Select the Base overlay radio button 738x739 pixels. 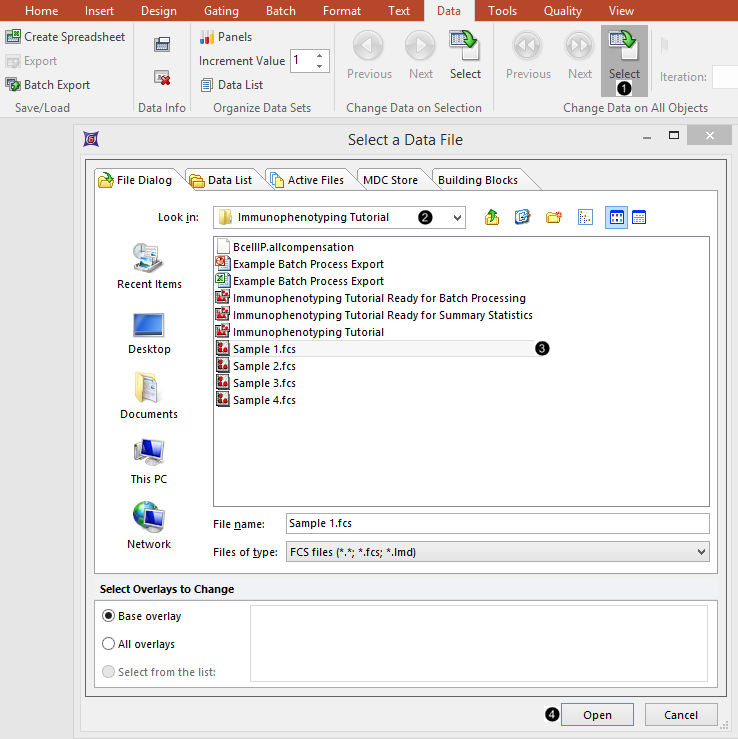(x=109, y=616)
